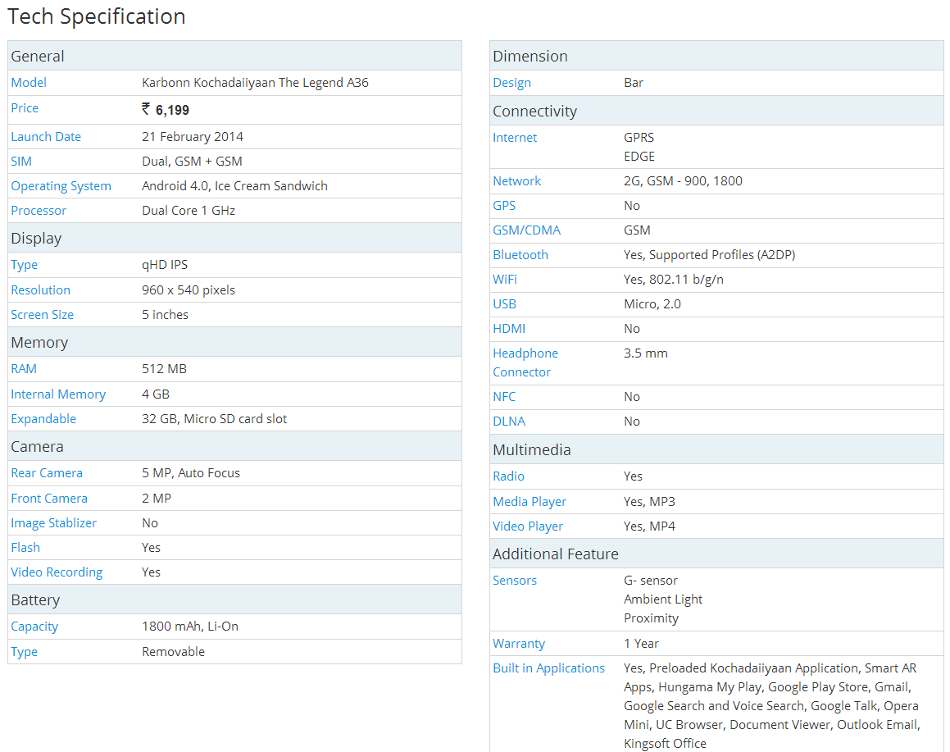
Task: Click 'Yes, Supported Profiles (A2DP)' value
Action: (x=709, y=255)
